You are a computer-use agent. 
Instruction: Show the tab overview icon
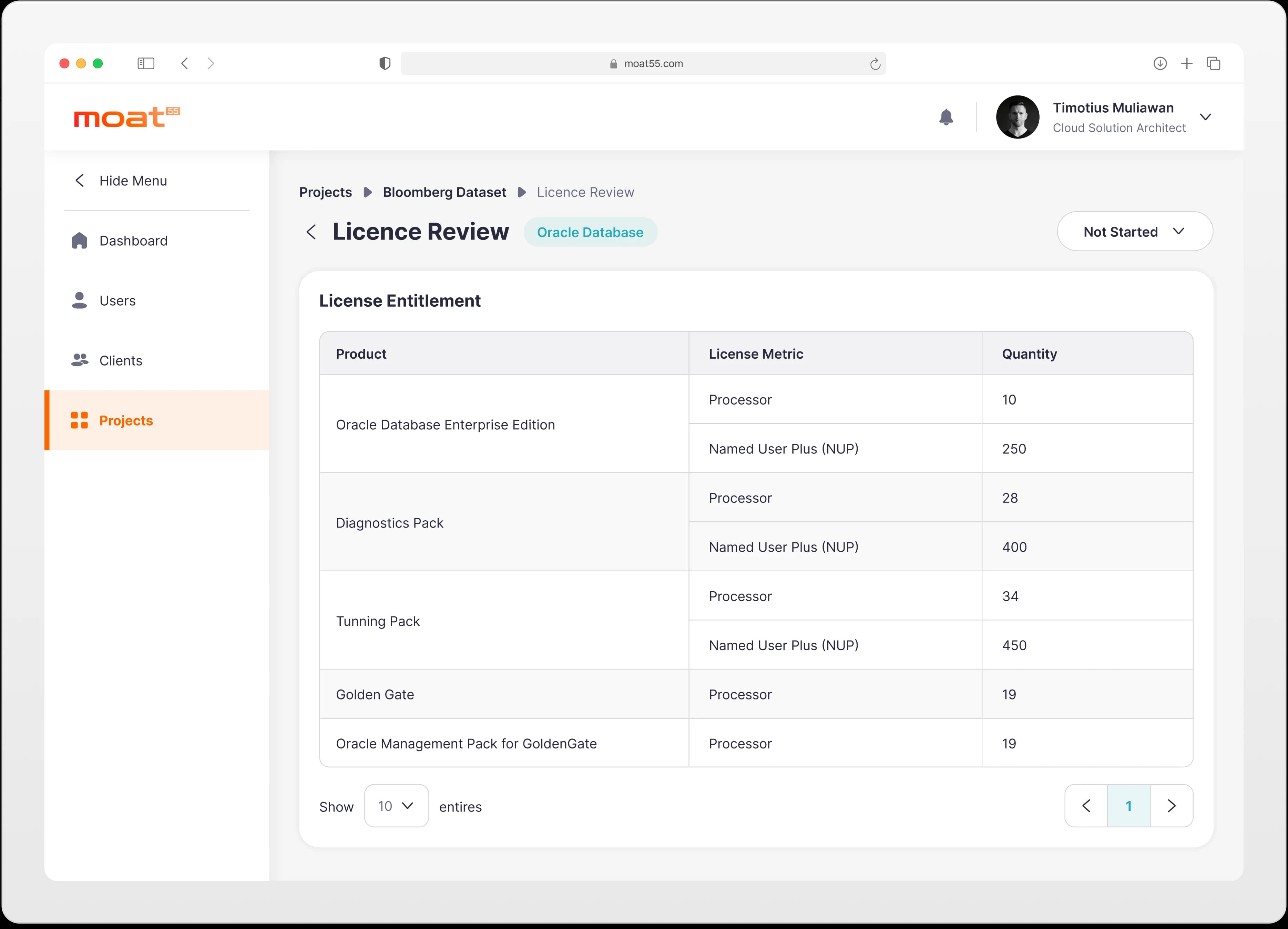coord(1214,63)
